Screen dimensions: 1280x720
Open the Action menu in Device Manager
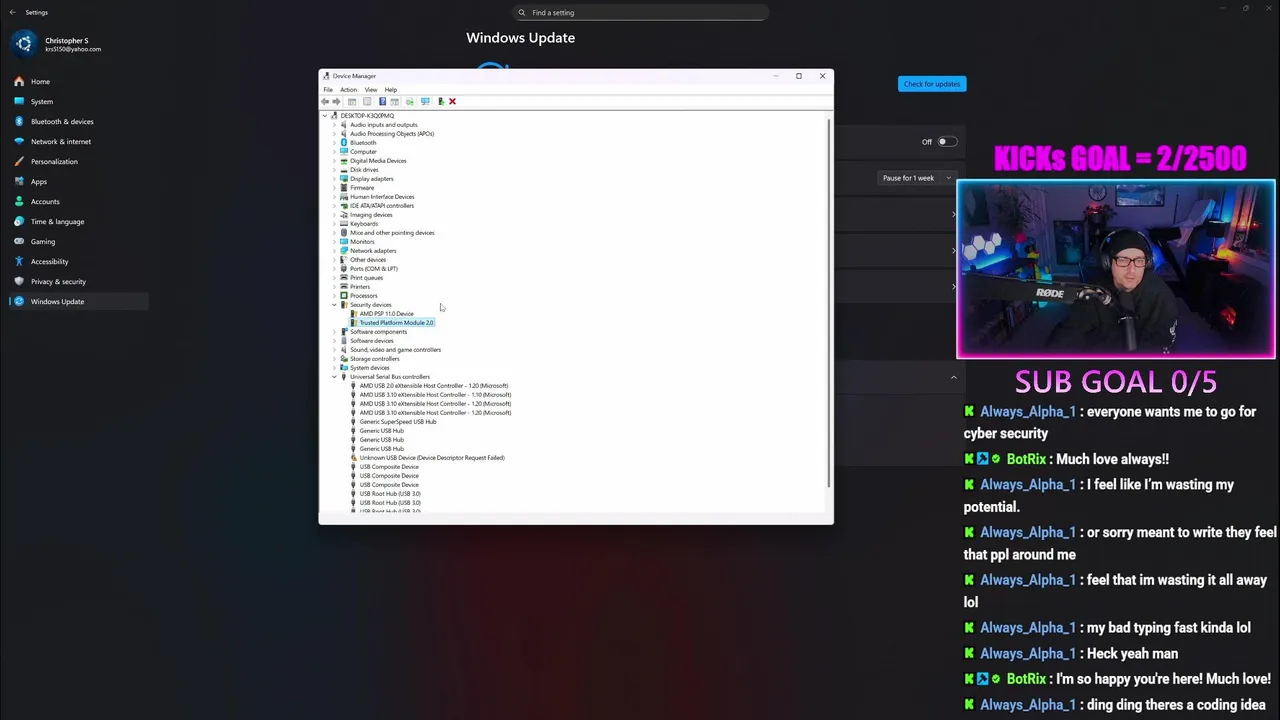click(348, 90)
